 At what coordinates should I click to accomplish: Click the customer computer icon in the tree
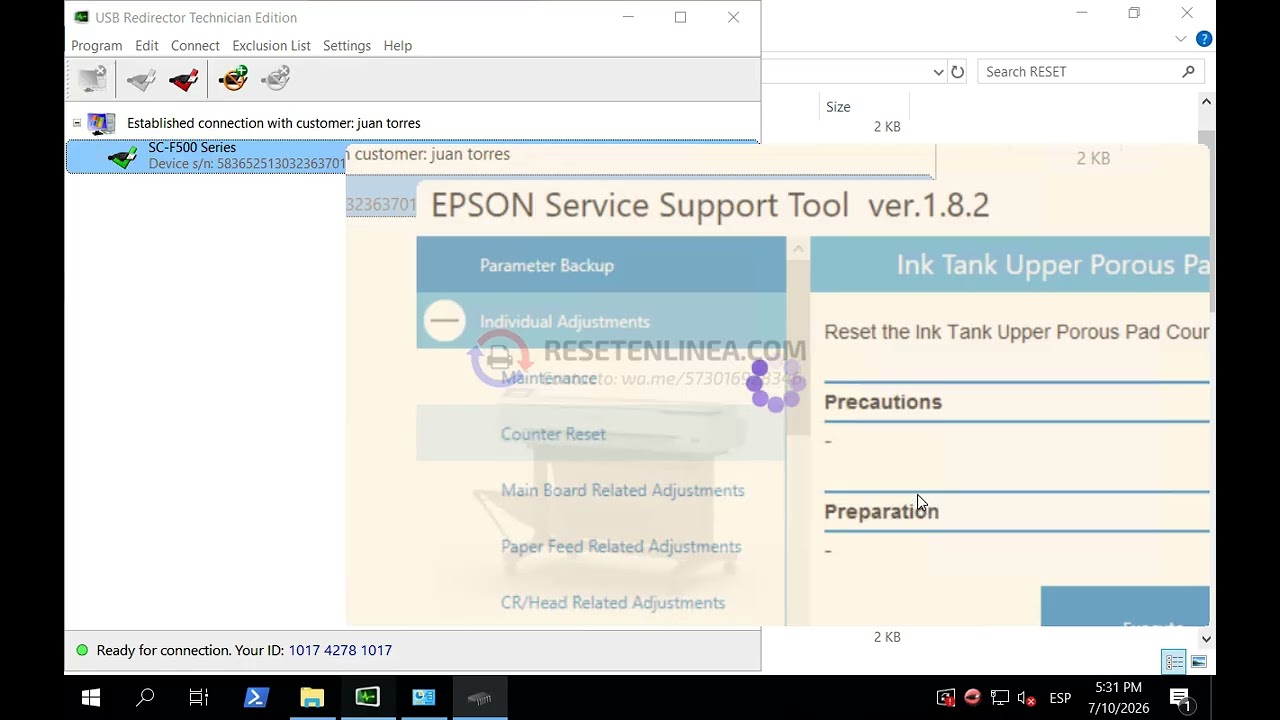(101, 123)
